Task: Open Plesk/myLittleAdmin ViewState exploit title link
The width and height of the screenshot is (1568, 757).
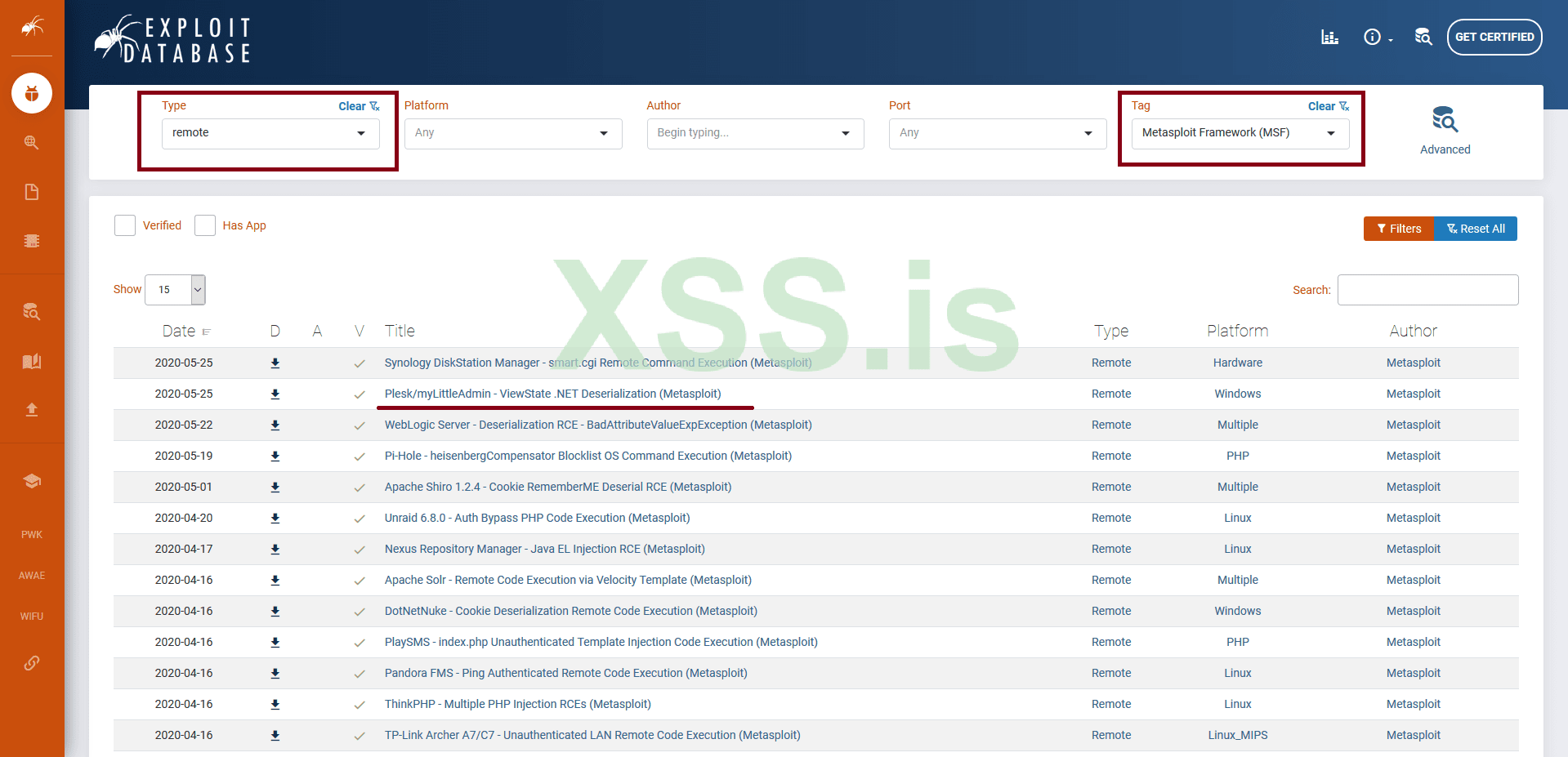Action: click(552, 394)
